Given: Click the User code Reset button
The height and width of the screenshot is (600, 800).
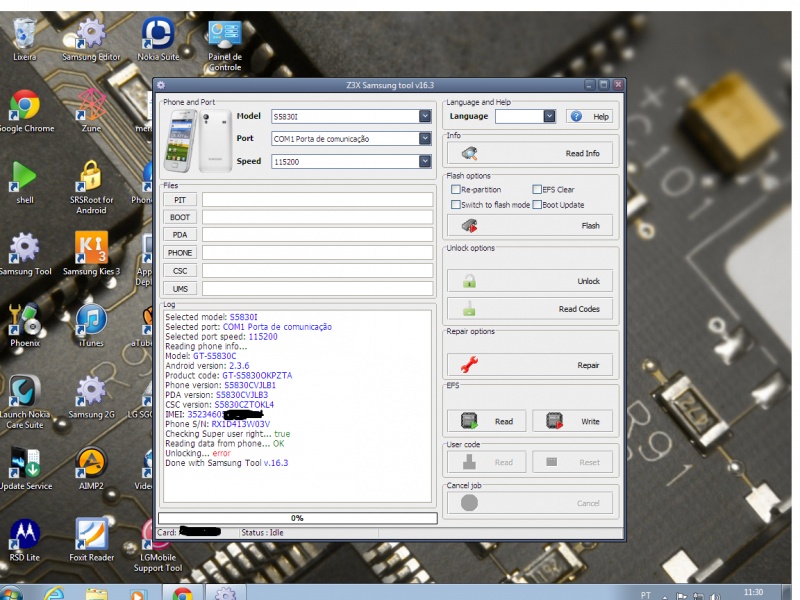Looking at the screenshot, I should [x=572, y=462].
